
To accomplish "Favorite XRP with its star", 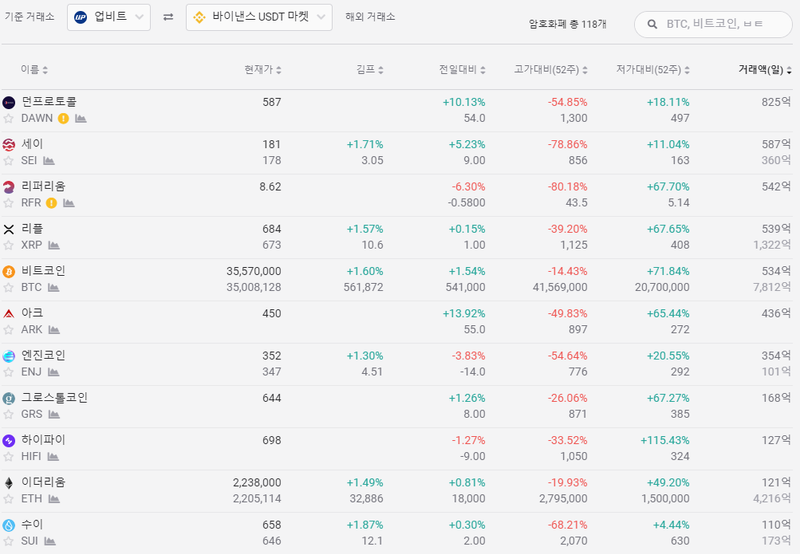I will pos(8,245).
